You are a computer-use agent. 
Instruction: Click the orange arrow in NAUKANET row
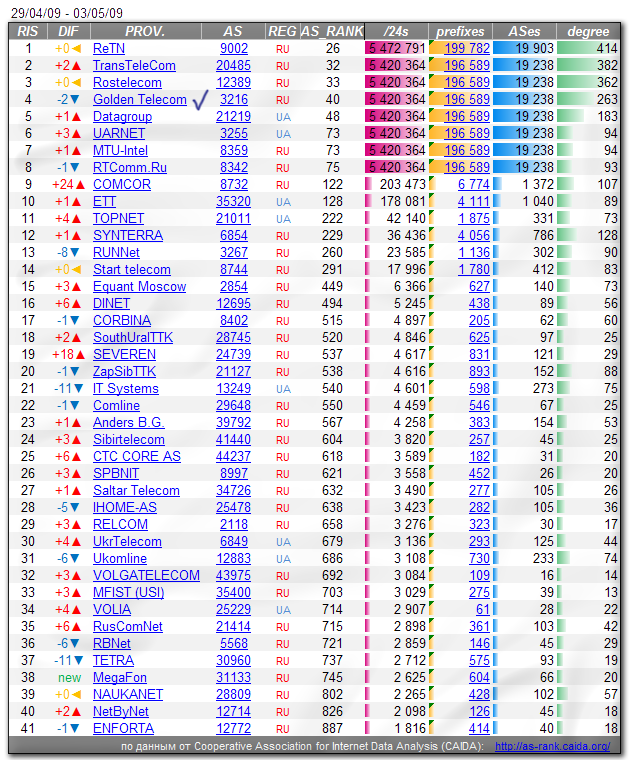76,695
